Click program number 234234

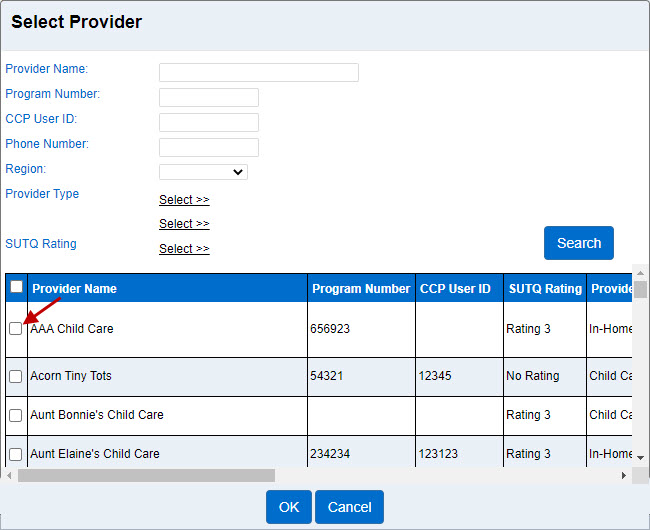click(330, 454)
